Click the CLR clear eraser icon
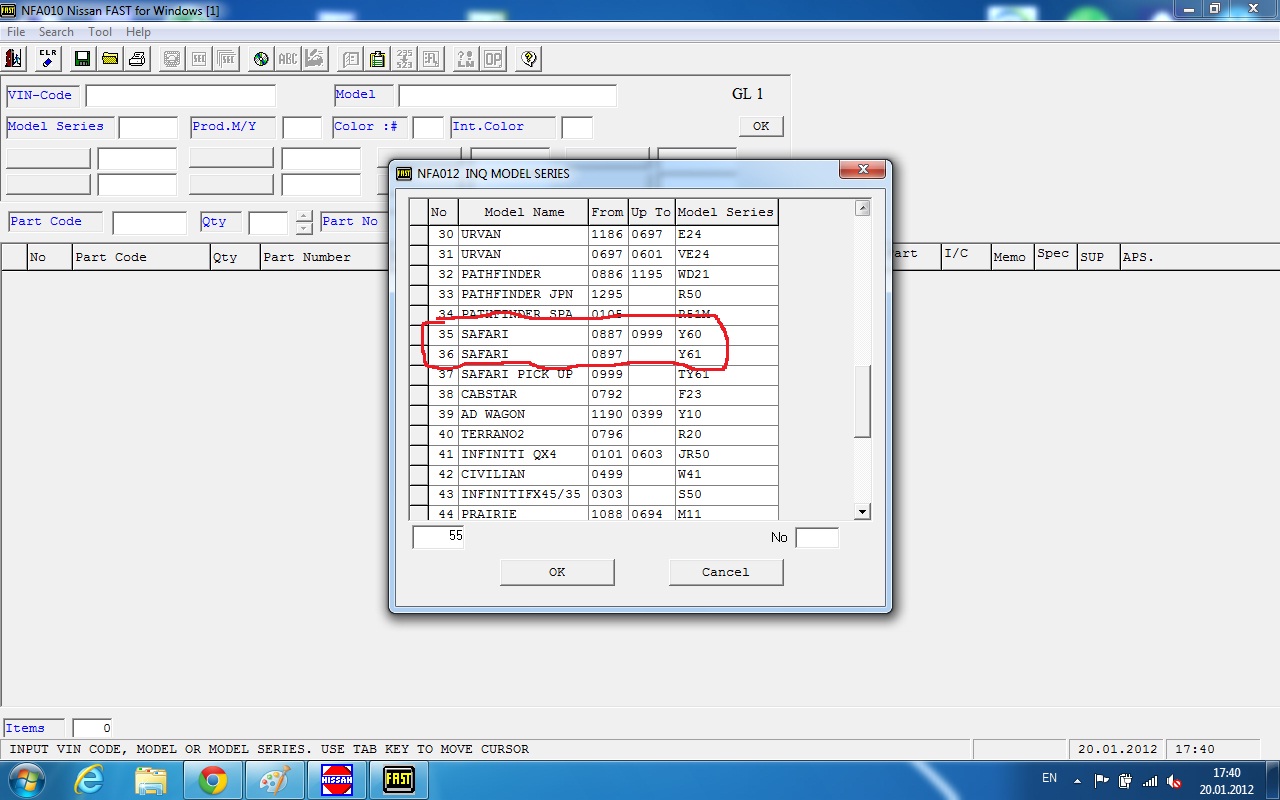The image size is (1280, 800). click(x=48, y=59)
